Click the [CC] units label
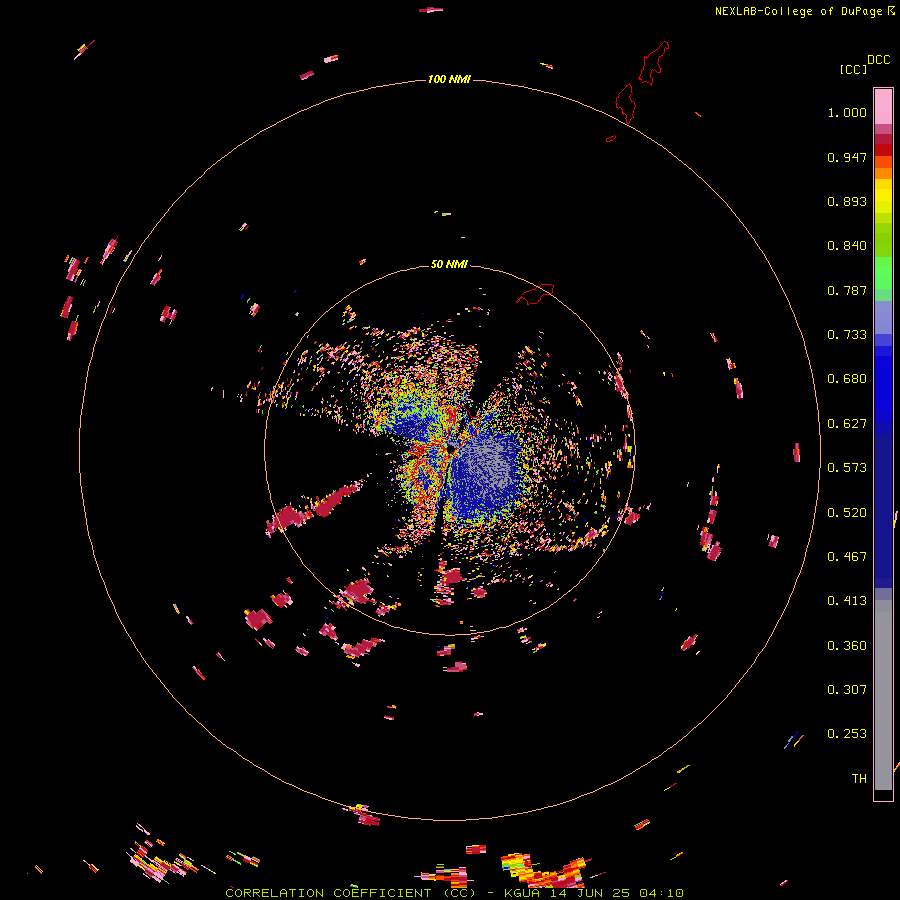 (x=853, y=69)
